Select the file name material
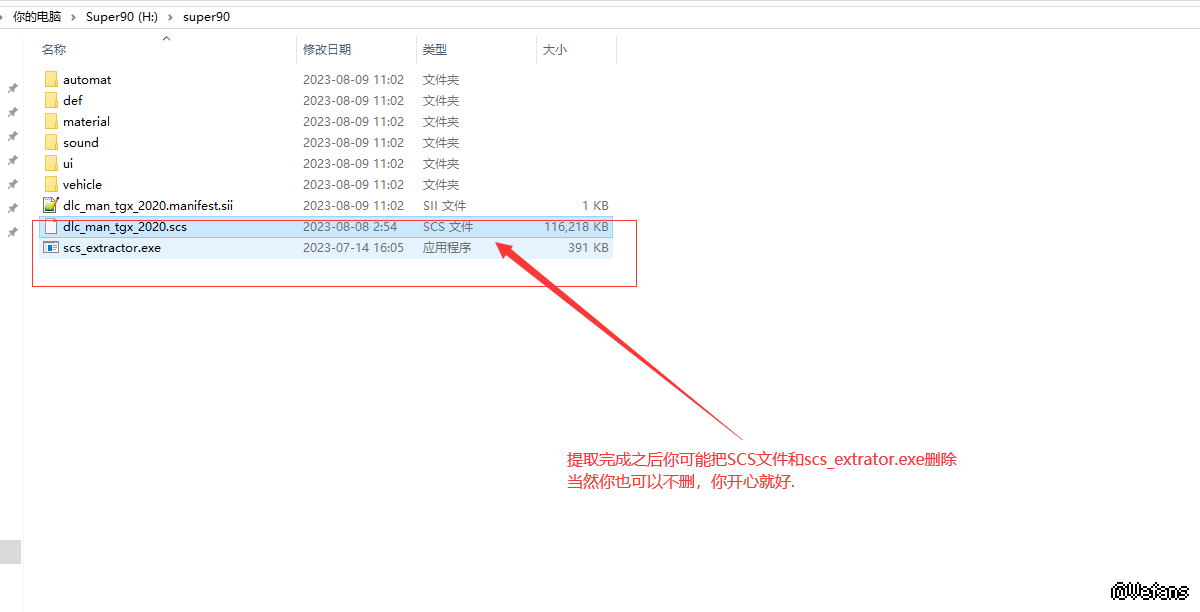This screenshot has width=1200, height=612. pyautogui.click(x=86, y=121)
